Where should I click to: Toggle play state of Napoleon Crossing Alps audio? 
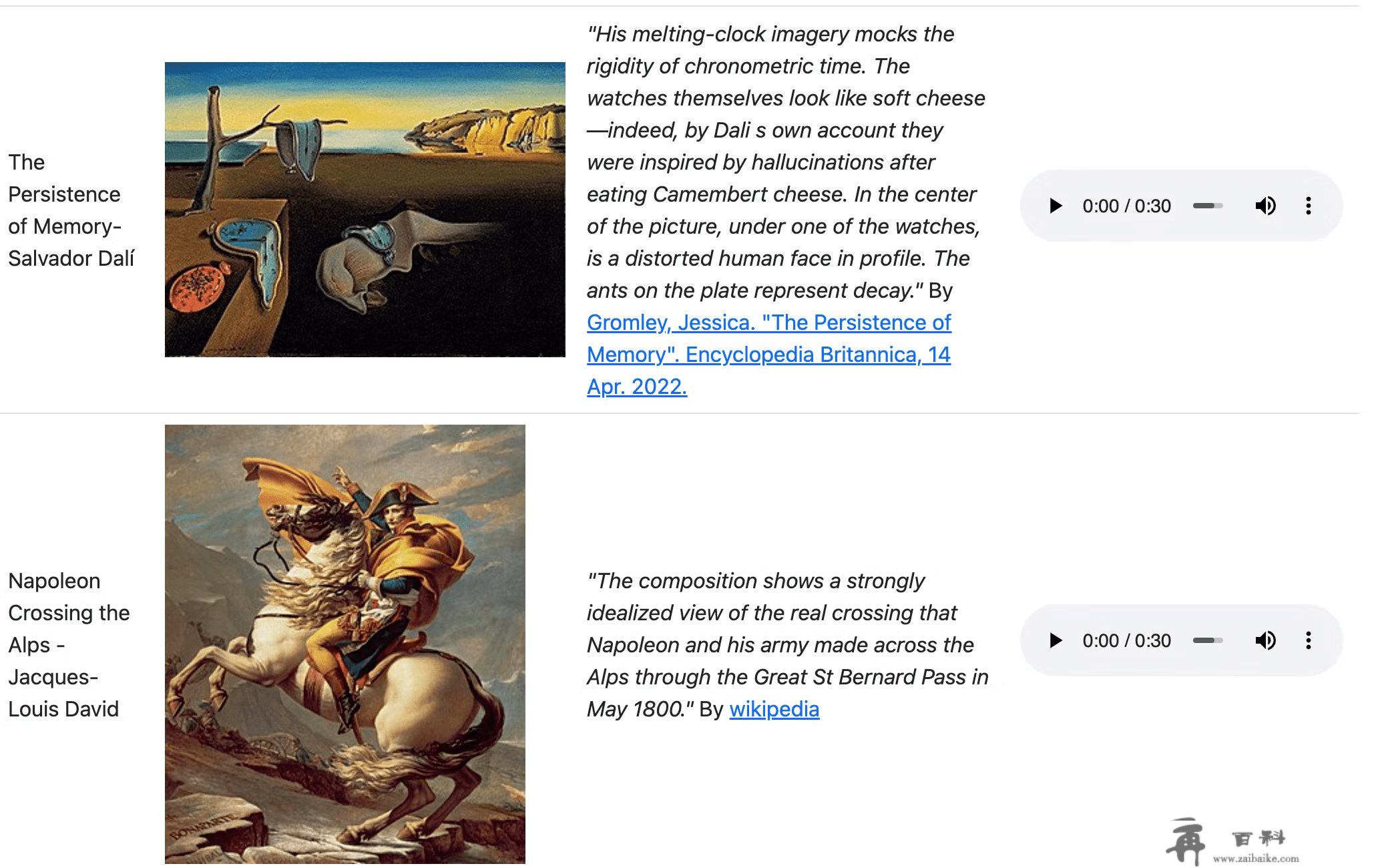click(1054, 640)
